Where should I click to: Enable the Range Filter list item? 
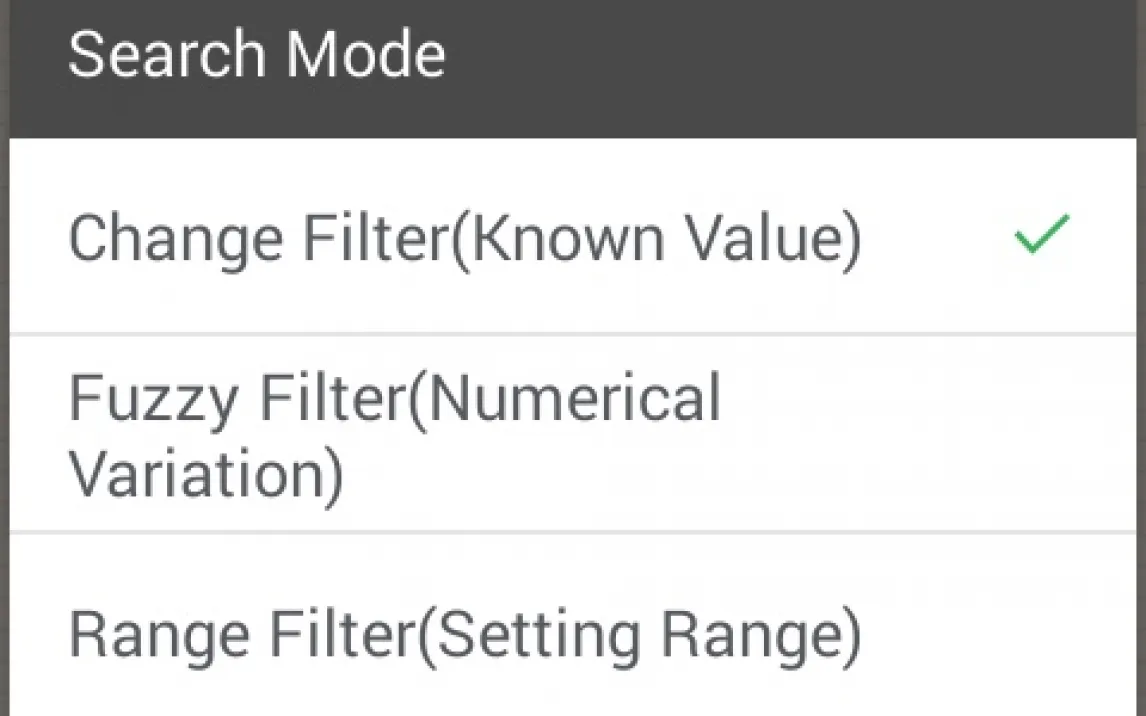click(x=464, y=636)
